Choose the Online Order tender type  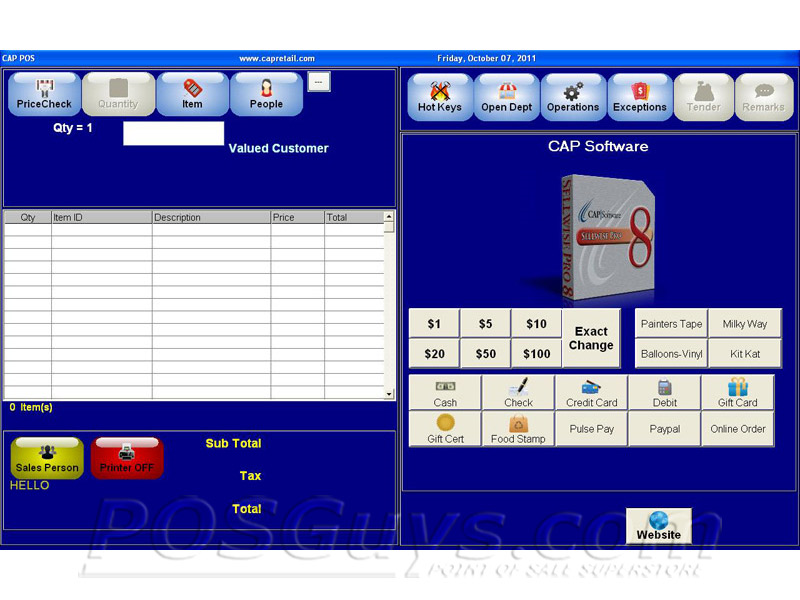click(x=738, y=429)
